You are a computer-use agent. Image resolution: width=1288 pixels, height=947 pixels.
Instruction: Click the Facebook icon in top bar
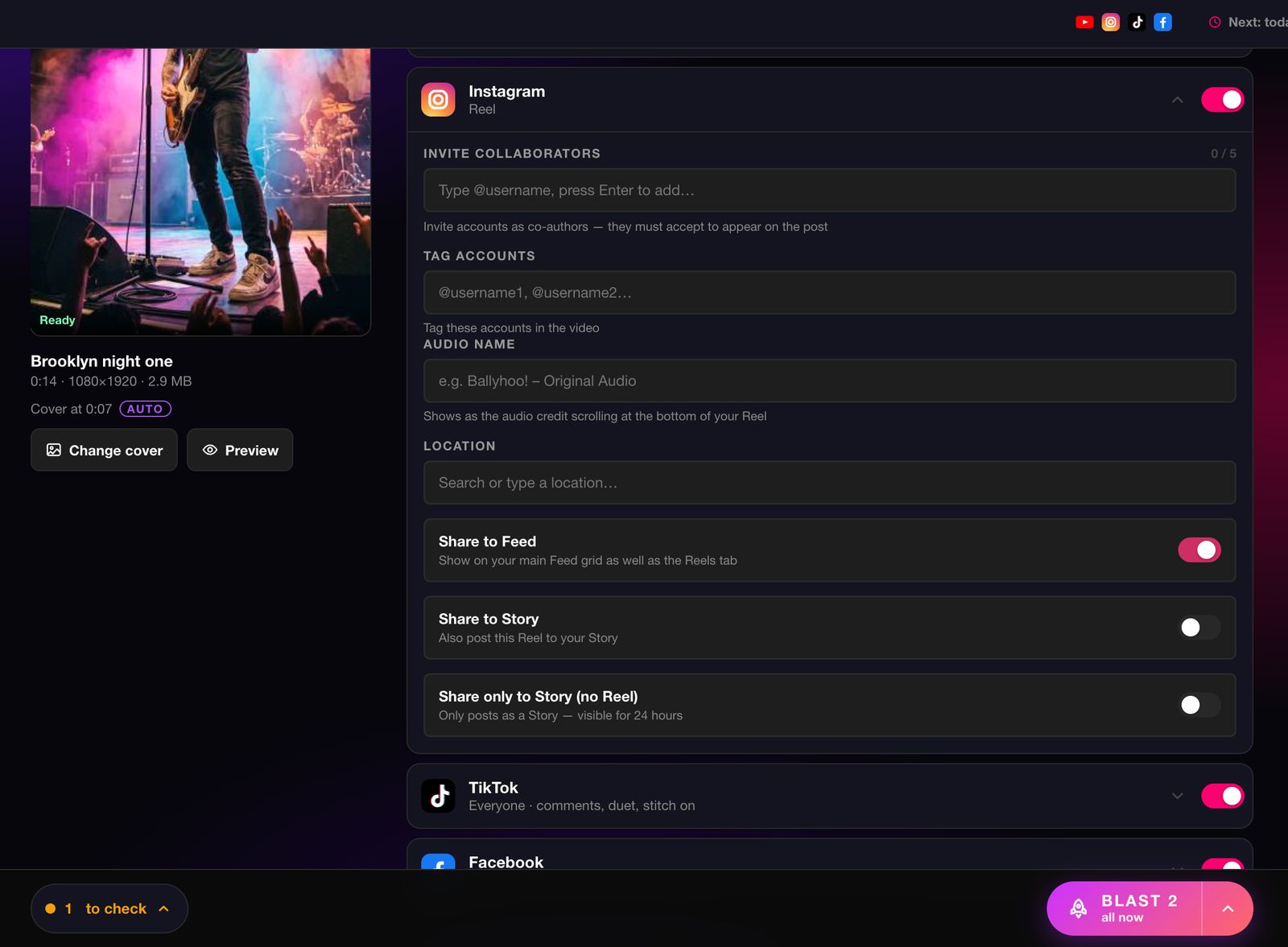(x=1162, y=23)
